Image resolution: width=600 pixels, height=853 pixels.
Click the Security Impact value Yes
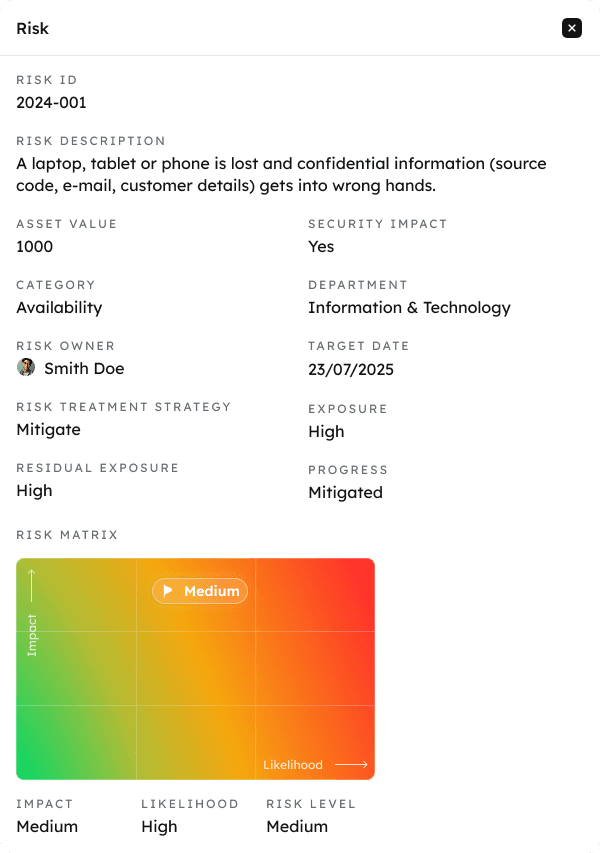click(x=321, y=246)
